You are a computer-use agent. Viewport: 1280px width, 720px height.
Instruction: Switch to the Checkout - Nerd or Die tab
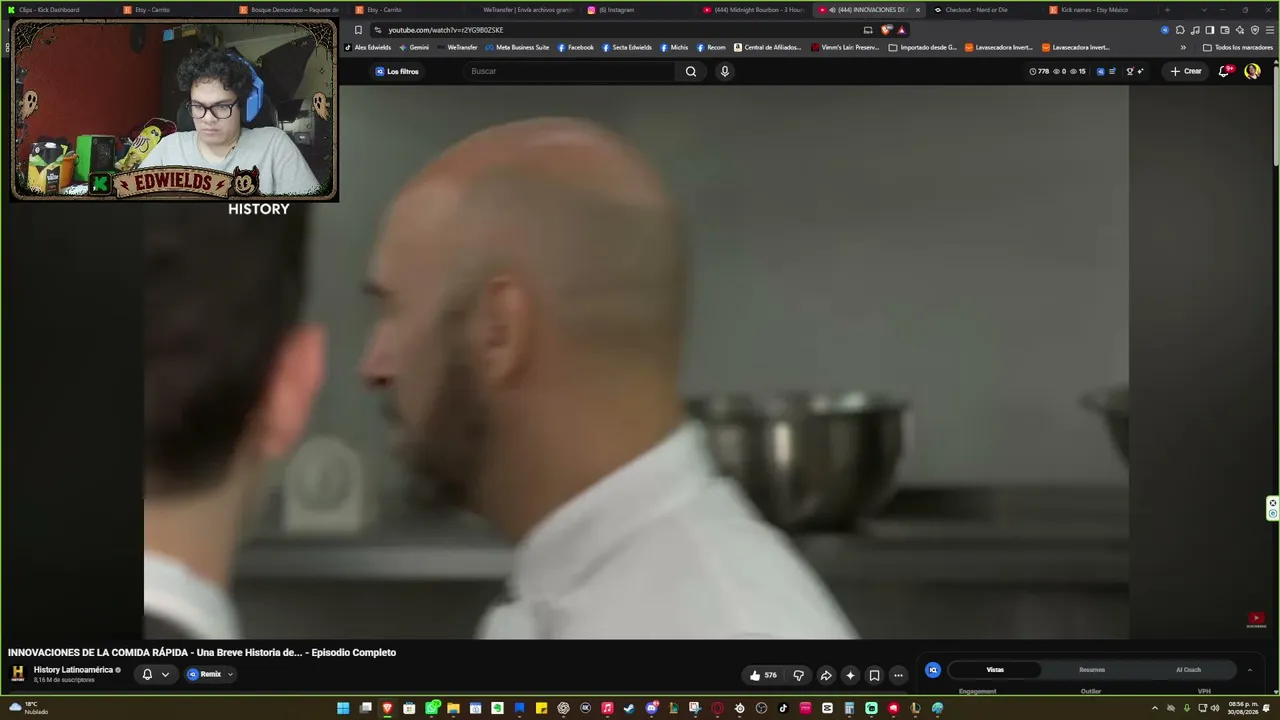point(985,10)
